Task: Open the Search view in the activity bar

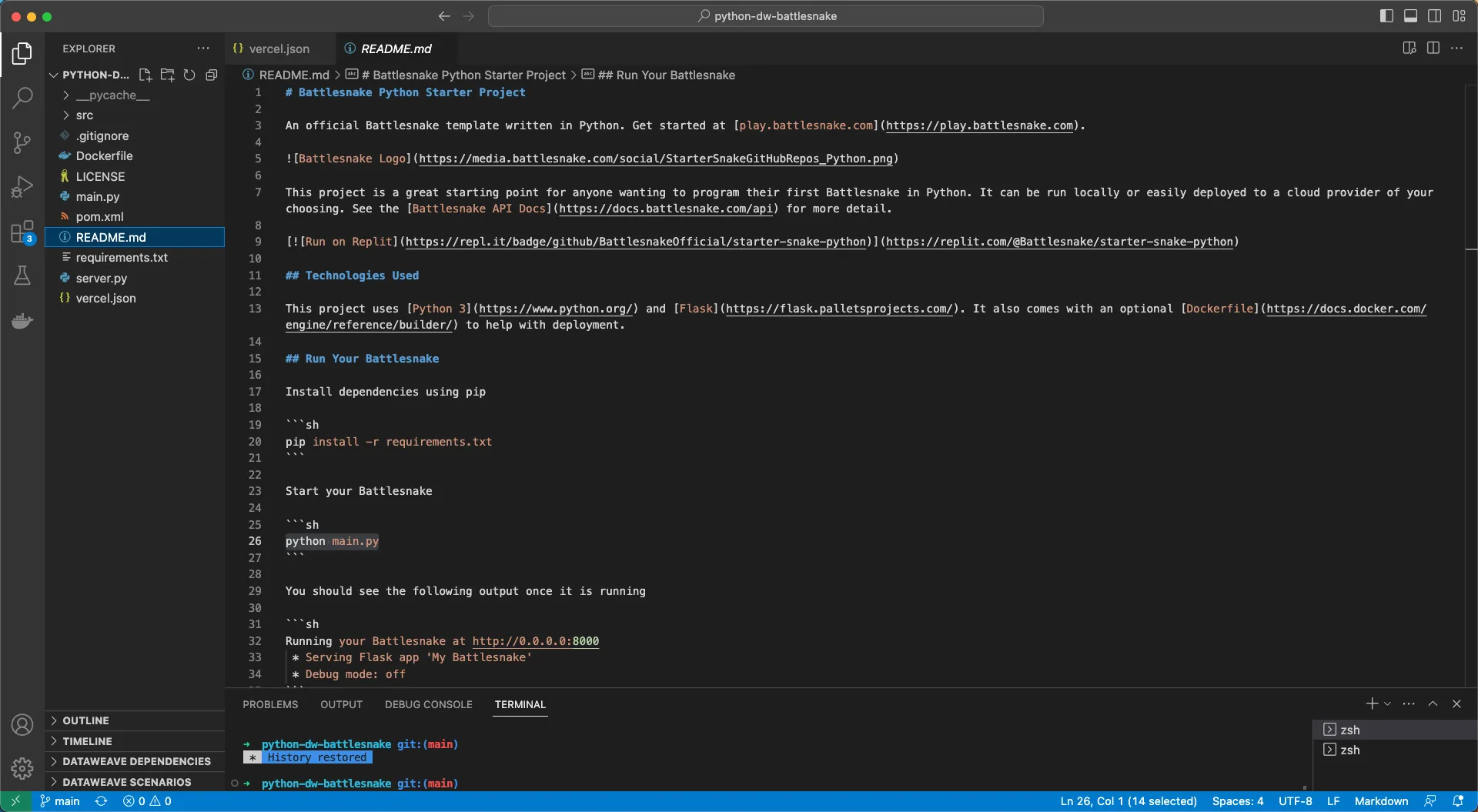Action: (x=22, y=98)
